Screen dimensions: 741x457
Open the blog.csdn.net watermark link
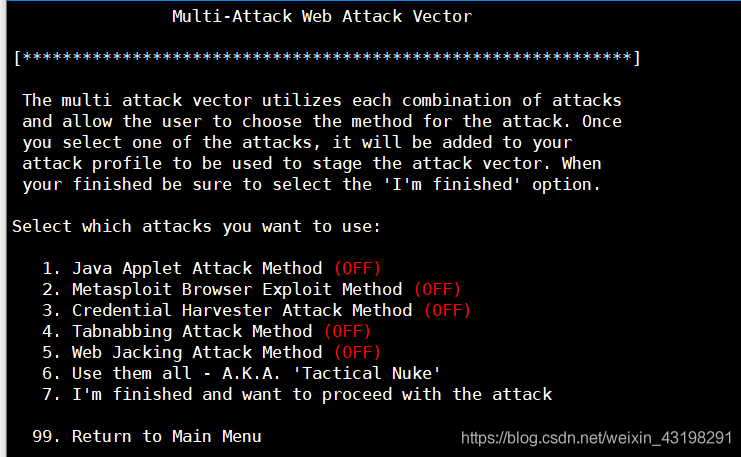596,438
